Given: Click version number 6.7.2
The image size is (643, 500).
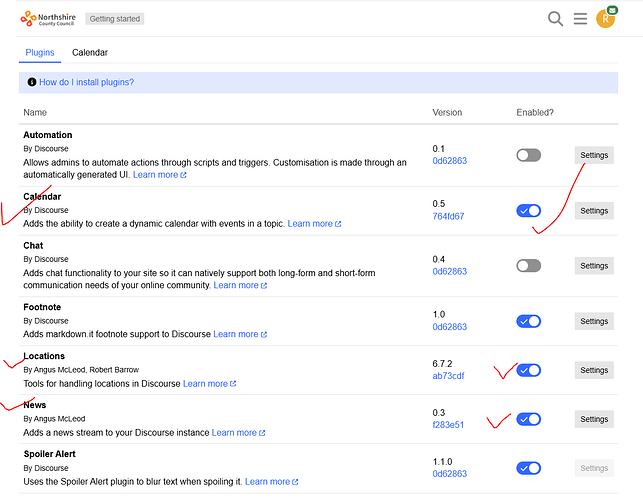Looking at the screenshot, I should pyautogui.click(x=442, y=364).
